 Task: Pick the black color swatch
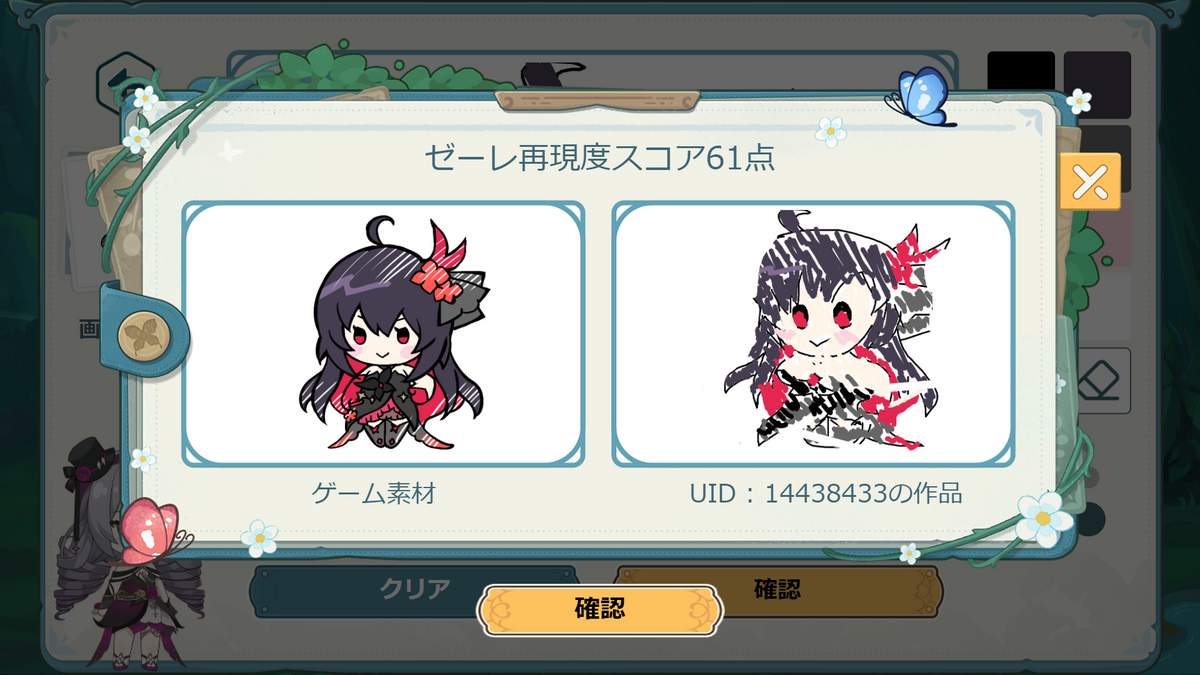coord(1021,84)
